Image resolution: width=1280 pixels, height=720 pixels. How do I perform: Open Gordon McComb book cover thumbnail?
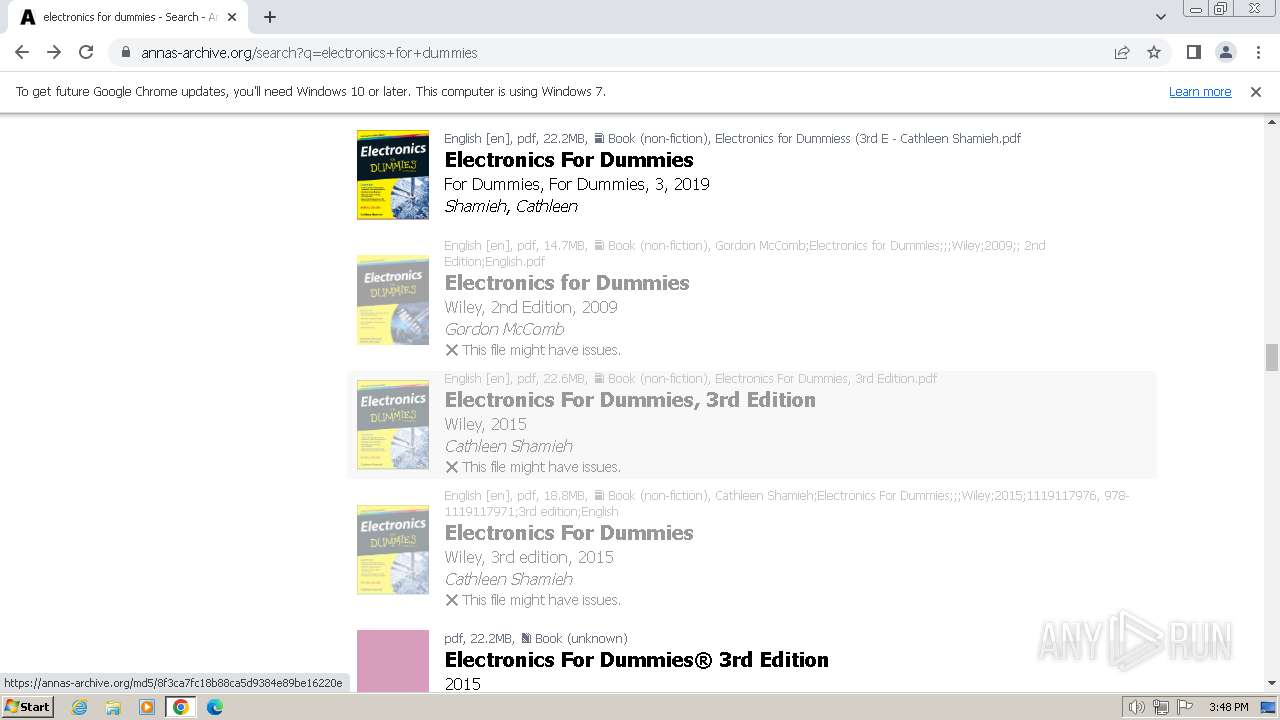pos(393,300)
